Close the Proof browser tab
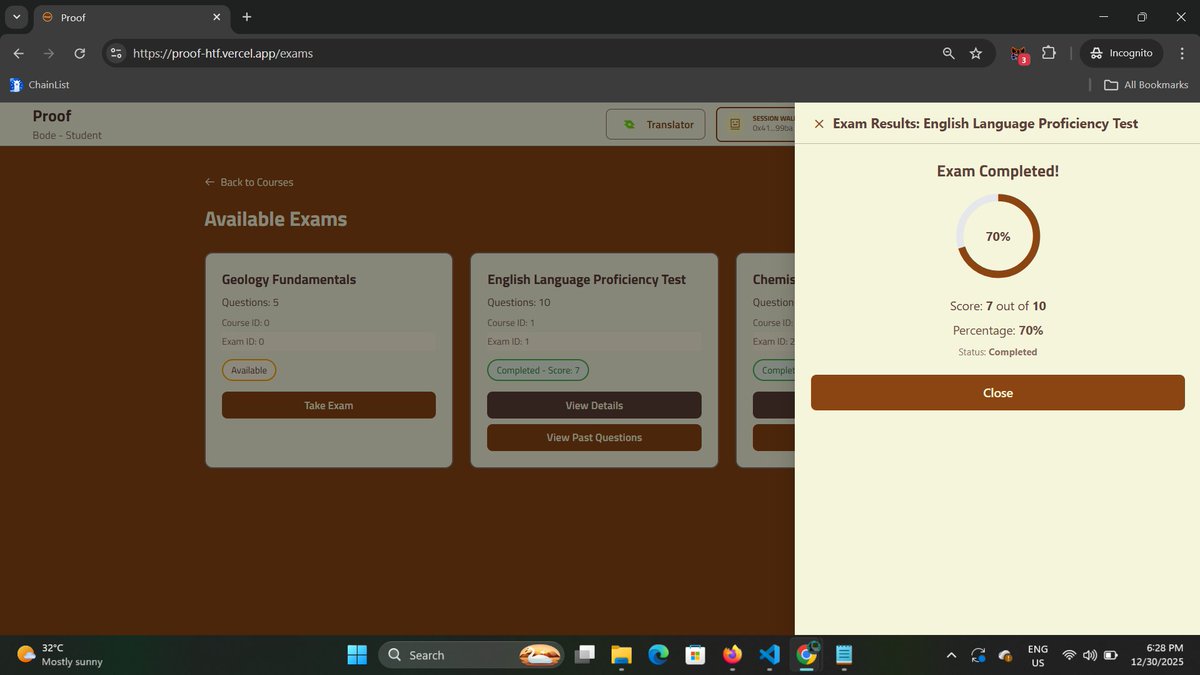 217,17
